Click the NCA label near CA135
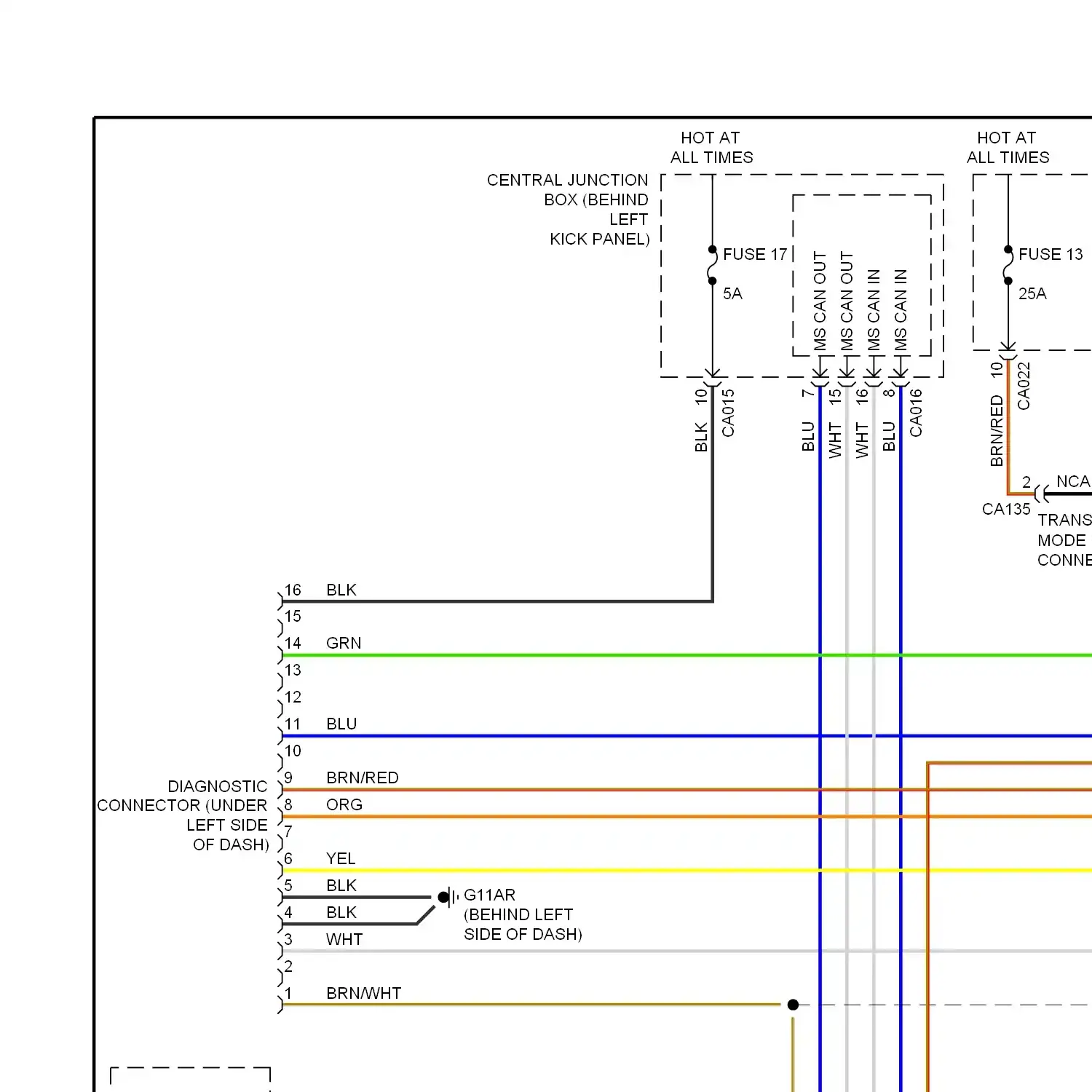The image size is (1092, 1092). [1073, 481]
